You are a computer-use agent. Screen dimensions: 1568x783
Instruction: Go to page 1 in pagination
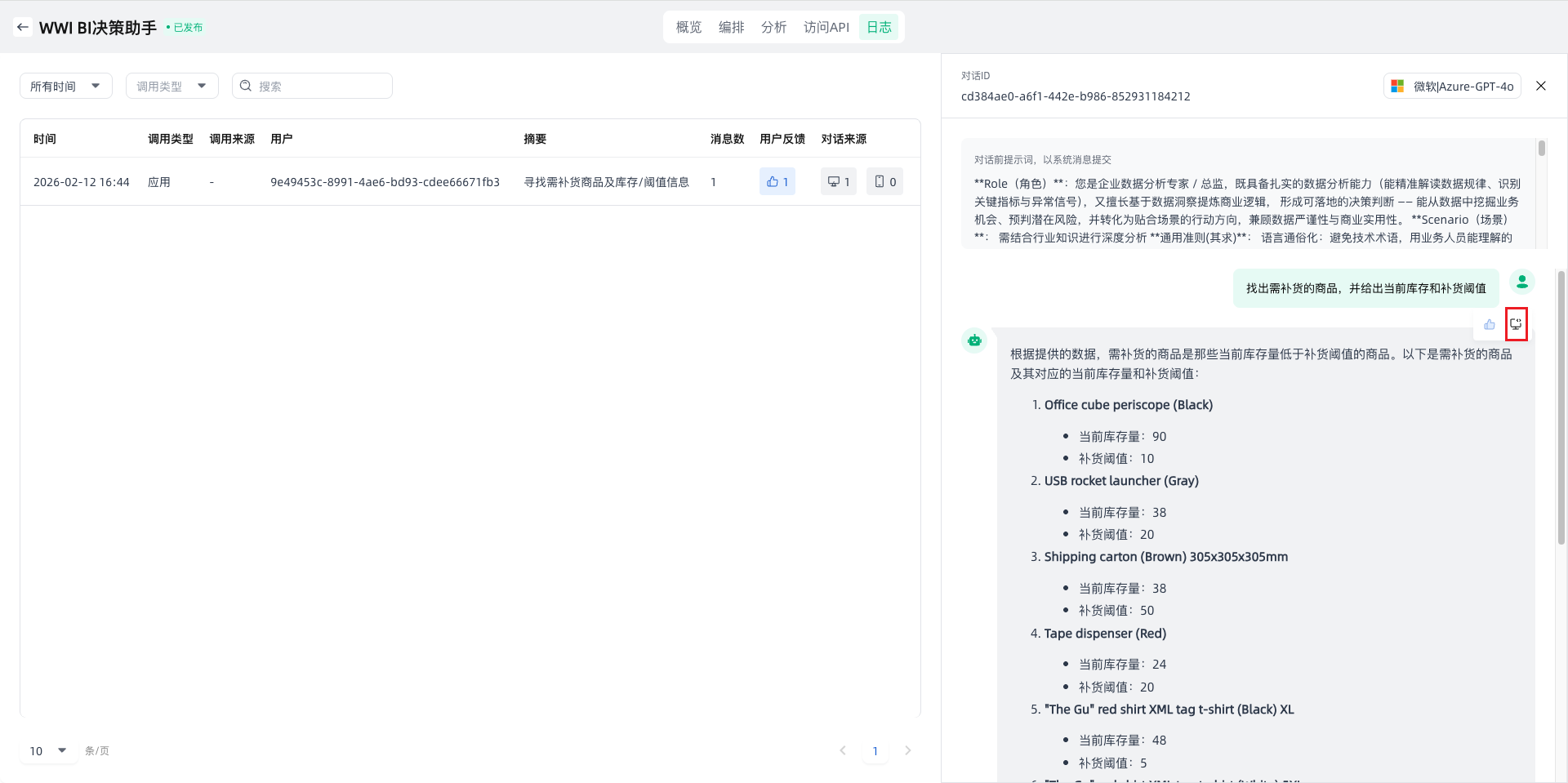click(x=875, y=750)
